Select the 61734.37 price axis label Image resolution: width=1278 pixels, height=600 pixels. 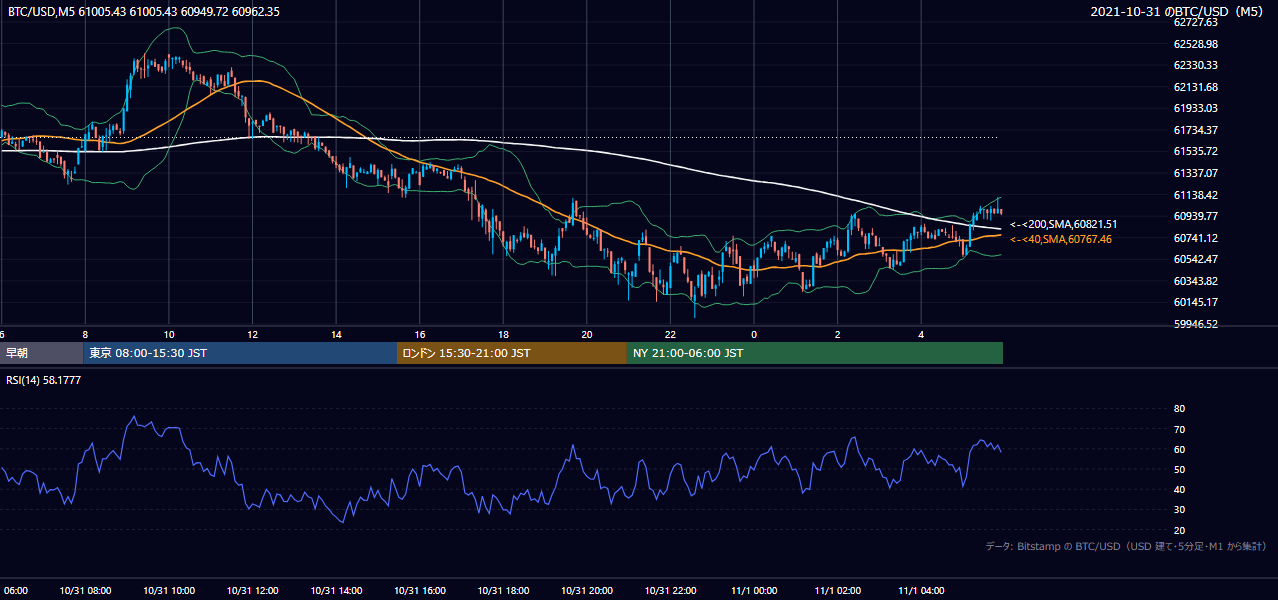pos(1195,130)
